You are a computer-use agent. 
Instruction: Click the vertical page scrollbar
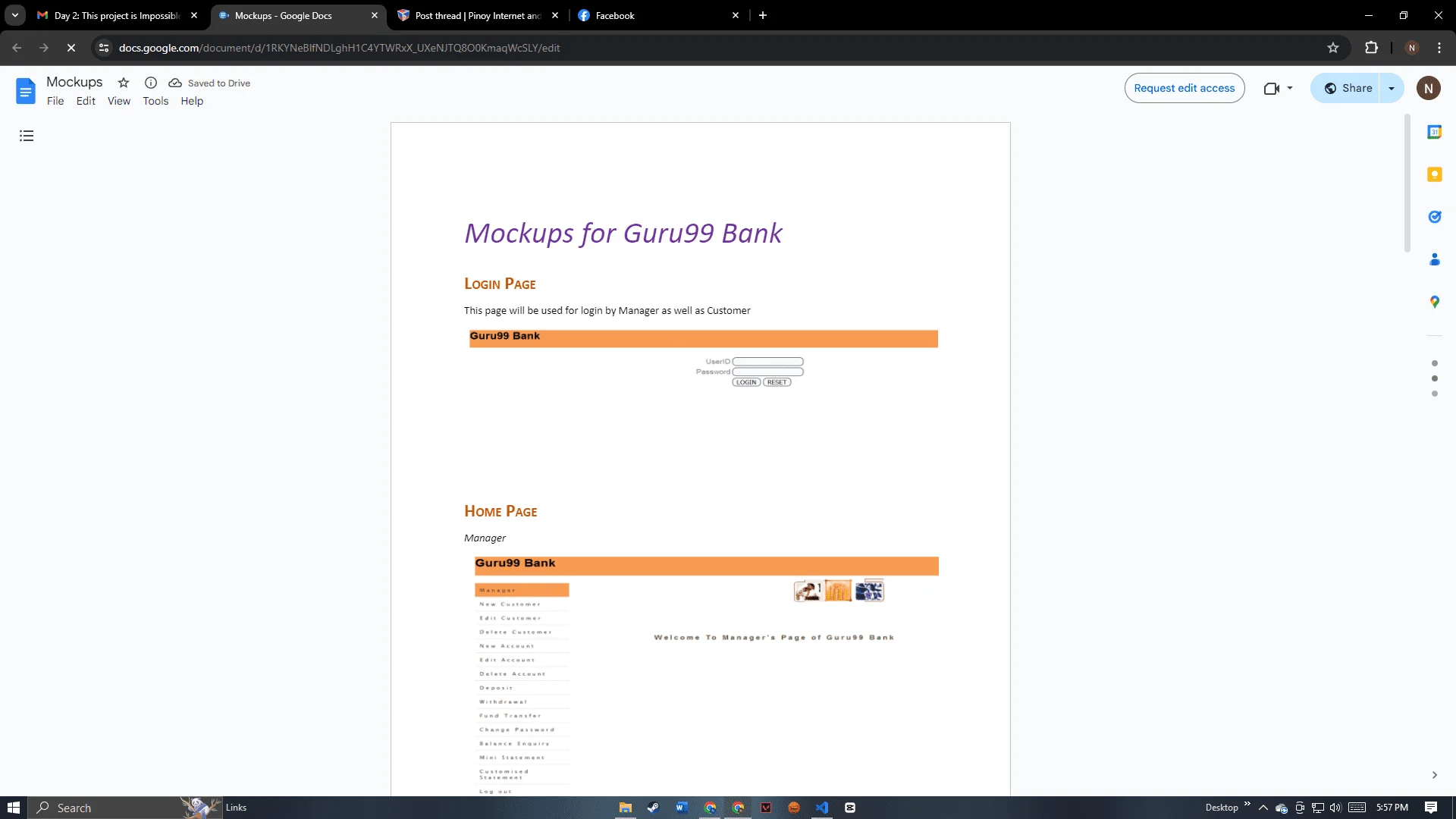(x=1407, y=183)
